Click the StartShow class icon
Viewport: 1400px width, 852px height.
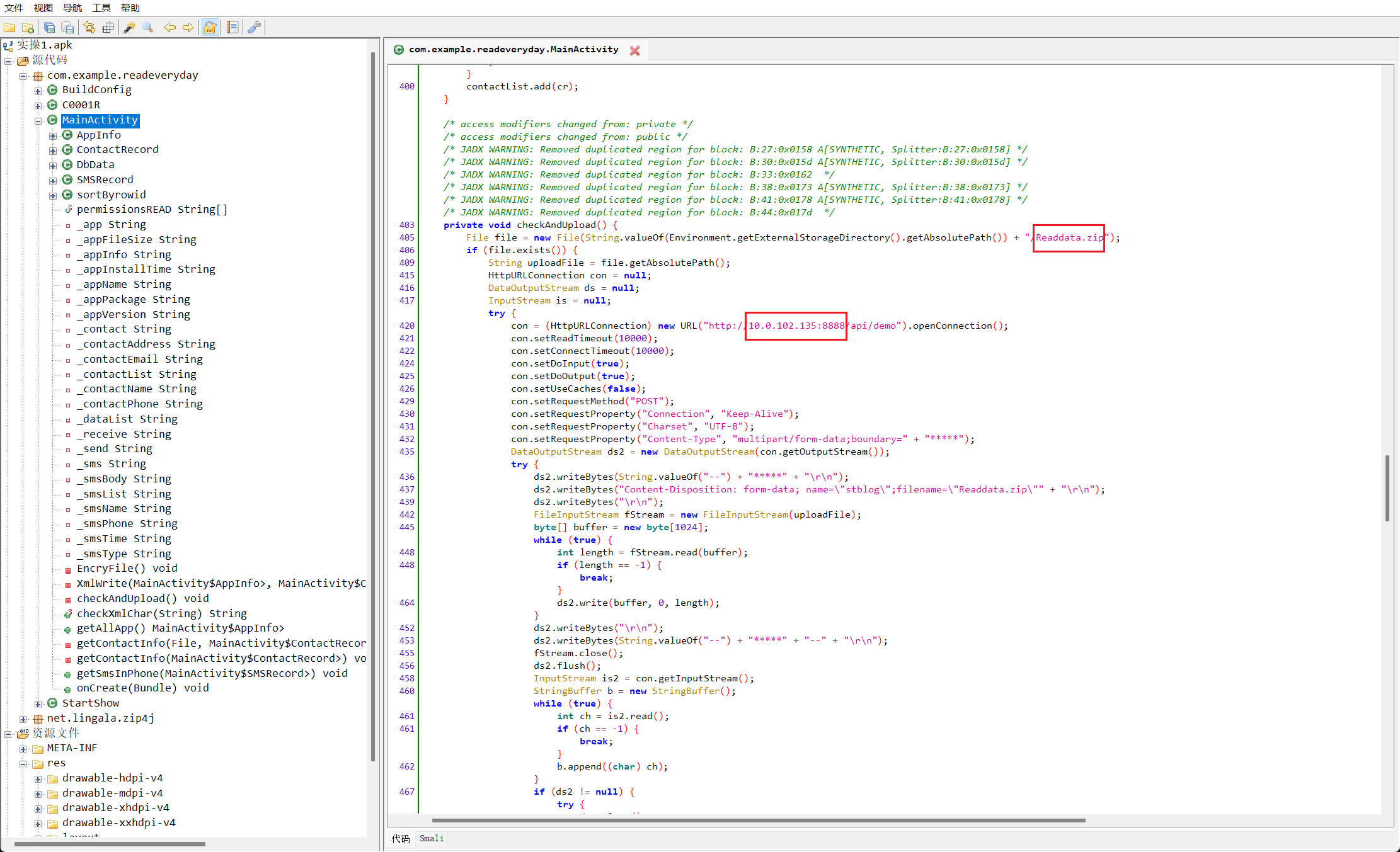tap(53, 703)
